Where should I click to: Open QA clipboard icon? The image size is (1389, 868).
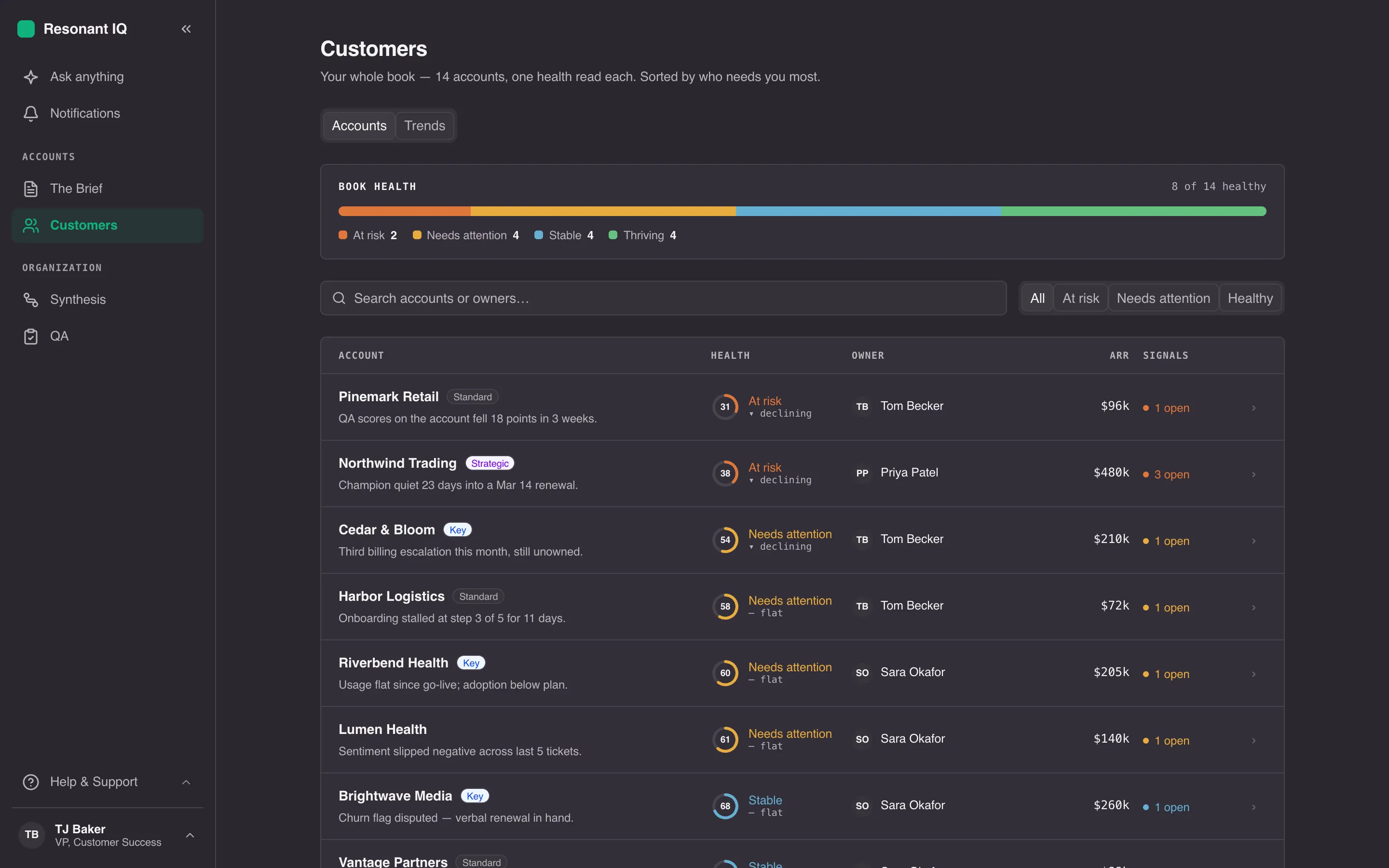(x=31, y=337)
